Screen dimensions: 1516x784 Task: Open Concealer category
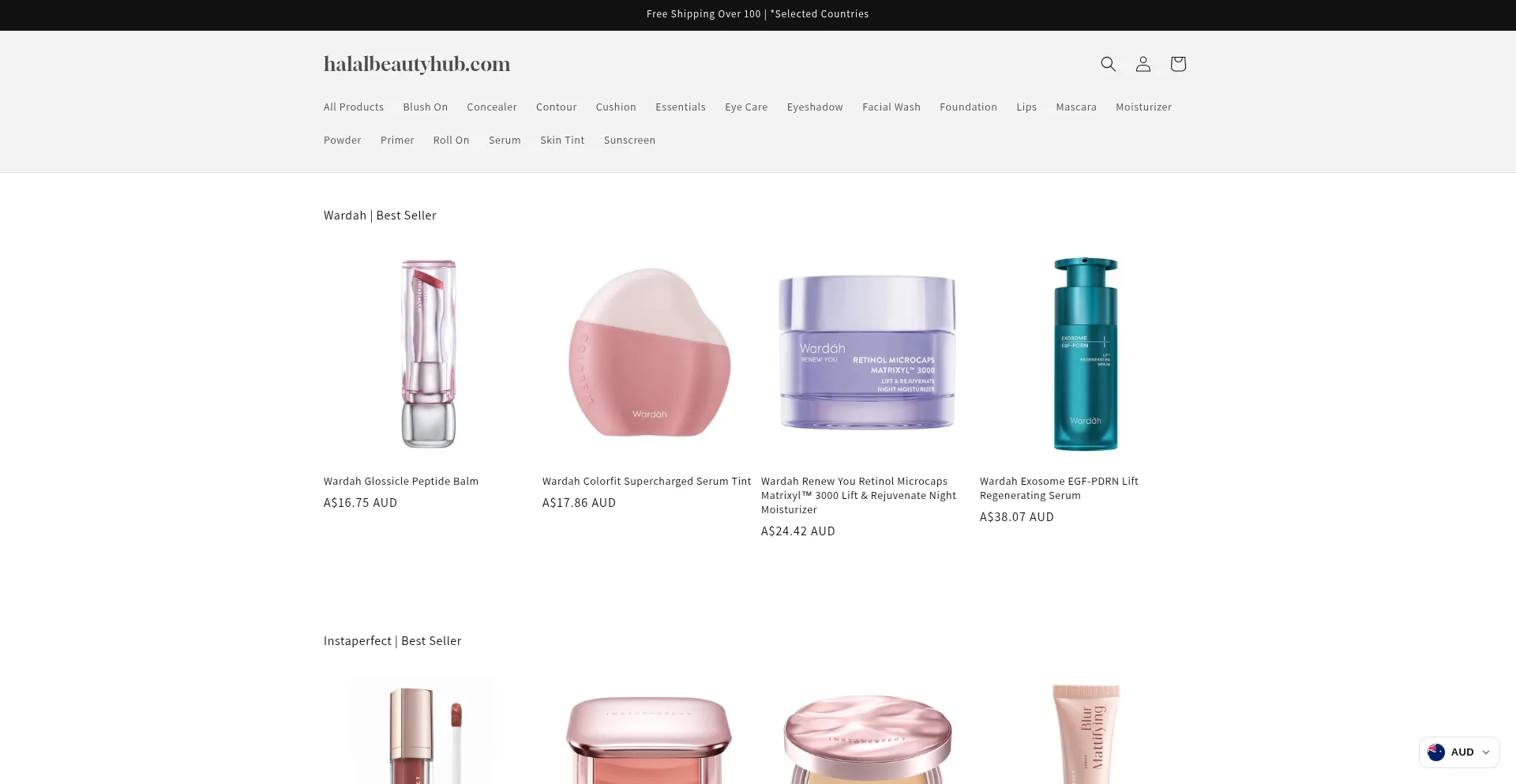(x=492, y=107)
